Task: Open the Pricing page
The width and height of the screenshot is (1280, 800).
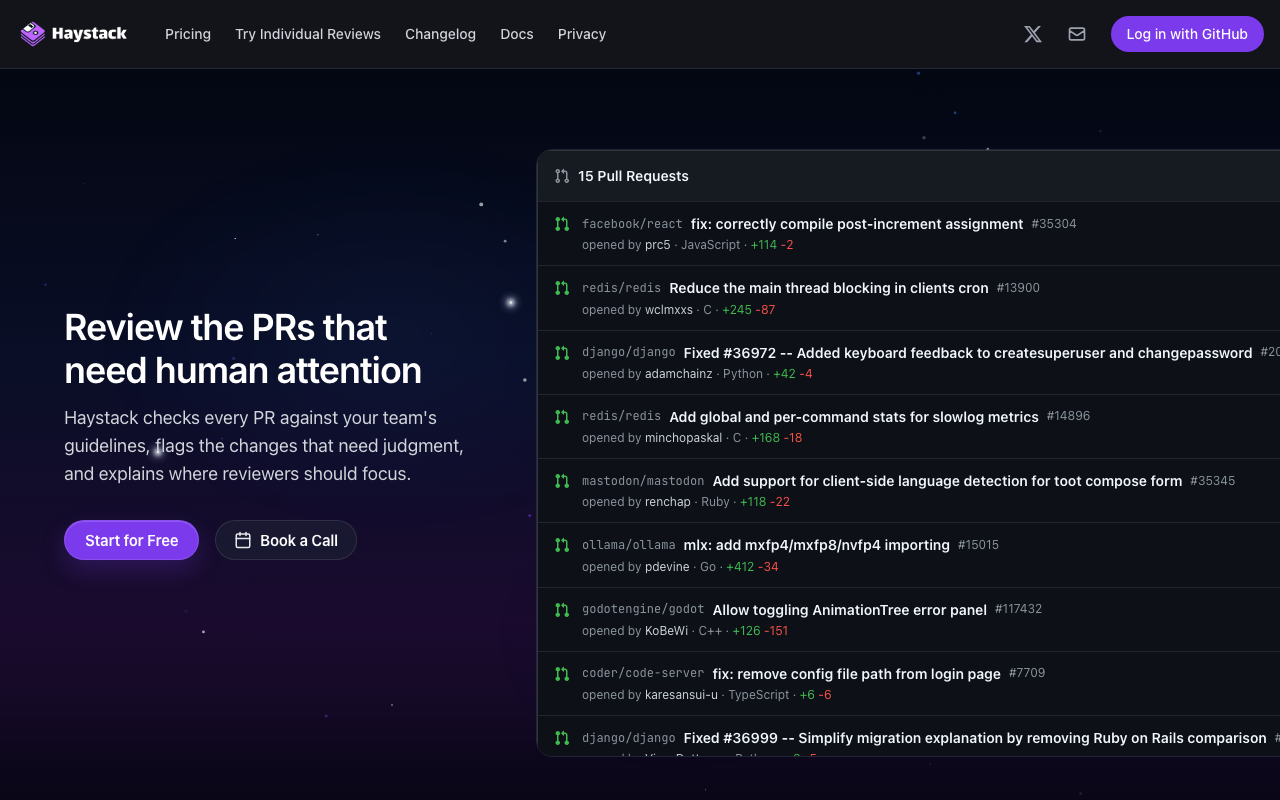Action: [x=188, y=34]
